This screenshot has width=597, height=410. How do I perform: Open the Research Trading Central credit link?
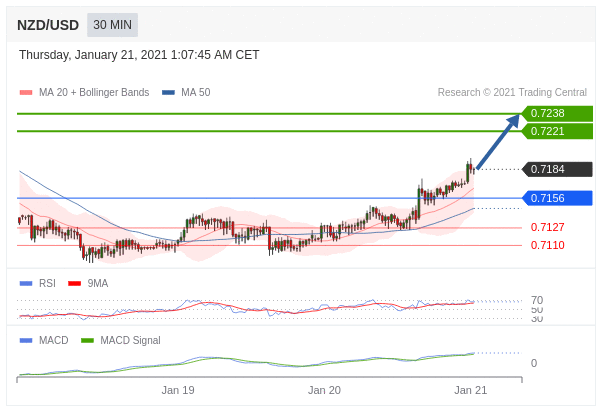(512, 93)
